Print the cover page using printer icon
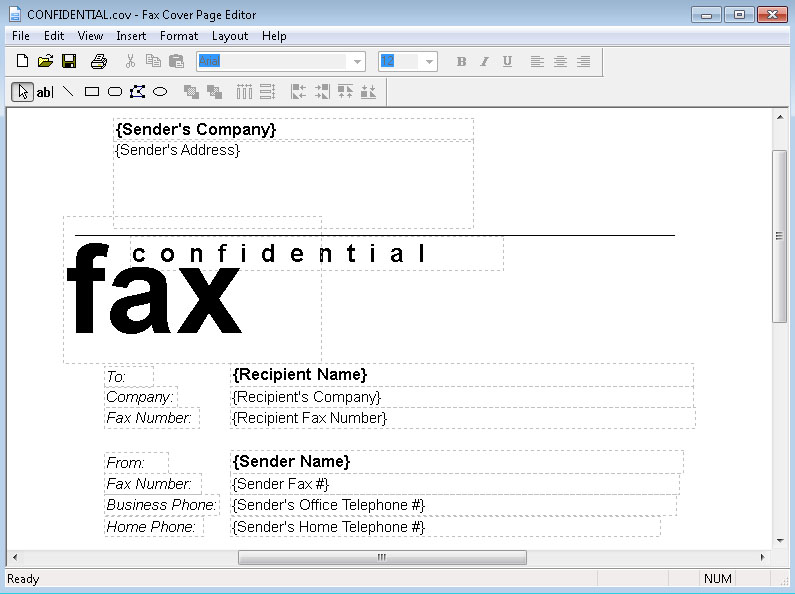Screen dimensions: 795x594 (99, 62)
